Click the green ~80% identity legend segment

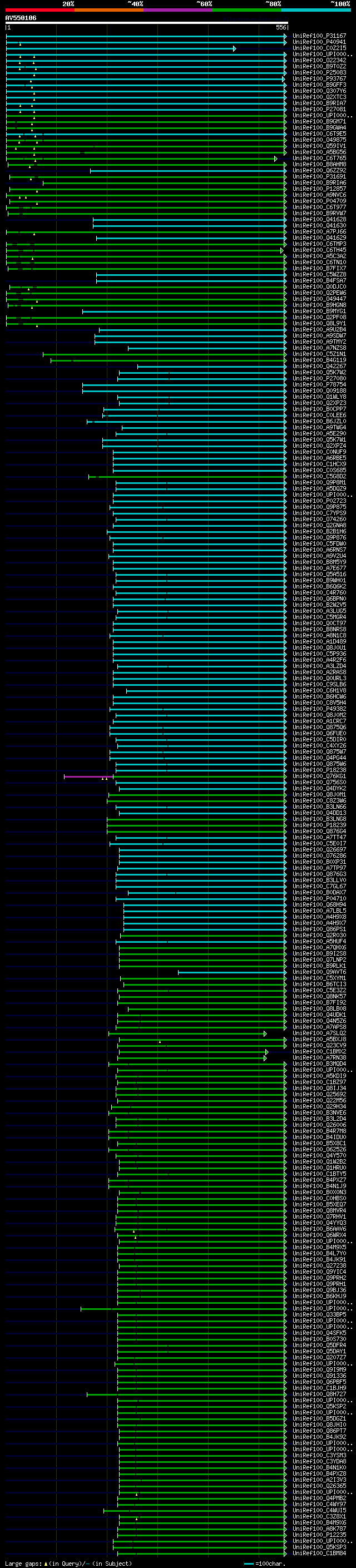[247, 10]
